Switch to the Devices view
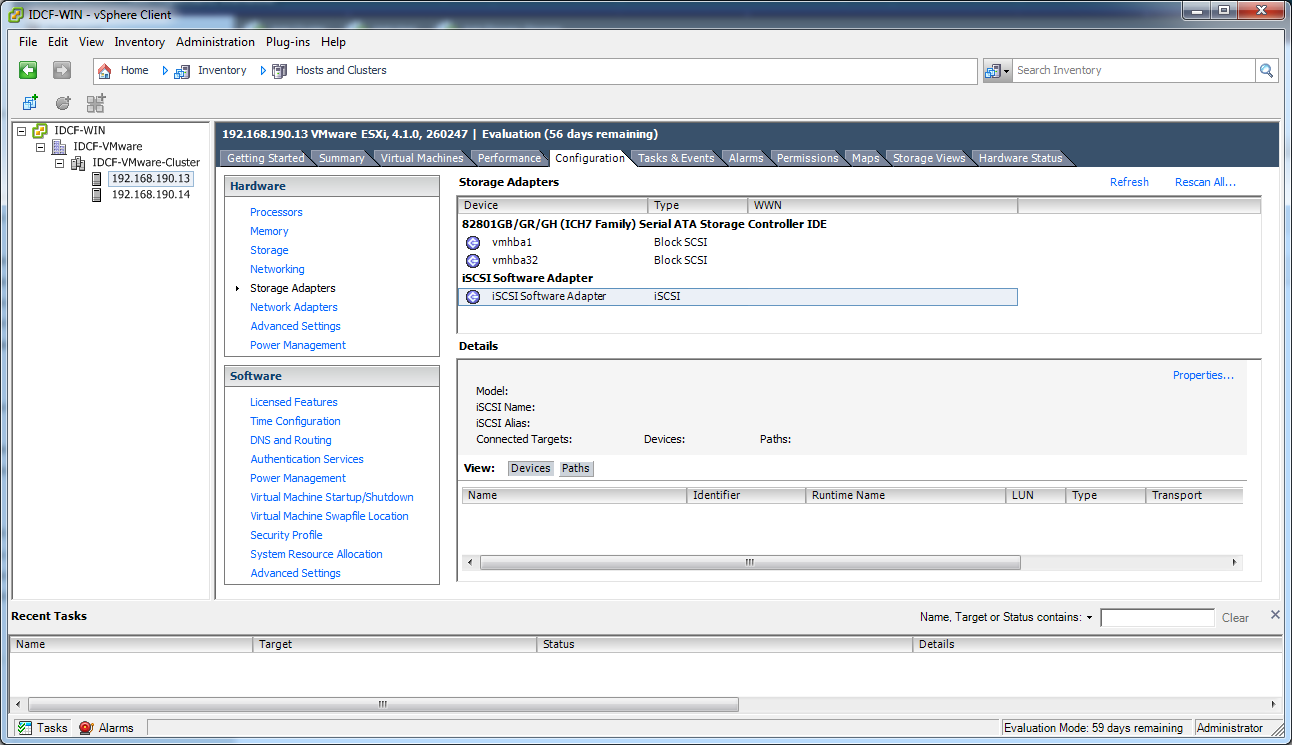 (x=530, y=467)
